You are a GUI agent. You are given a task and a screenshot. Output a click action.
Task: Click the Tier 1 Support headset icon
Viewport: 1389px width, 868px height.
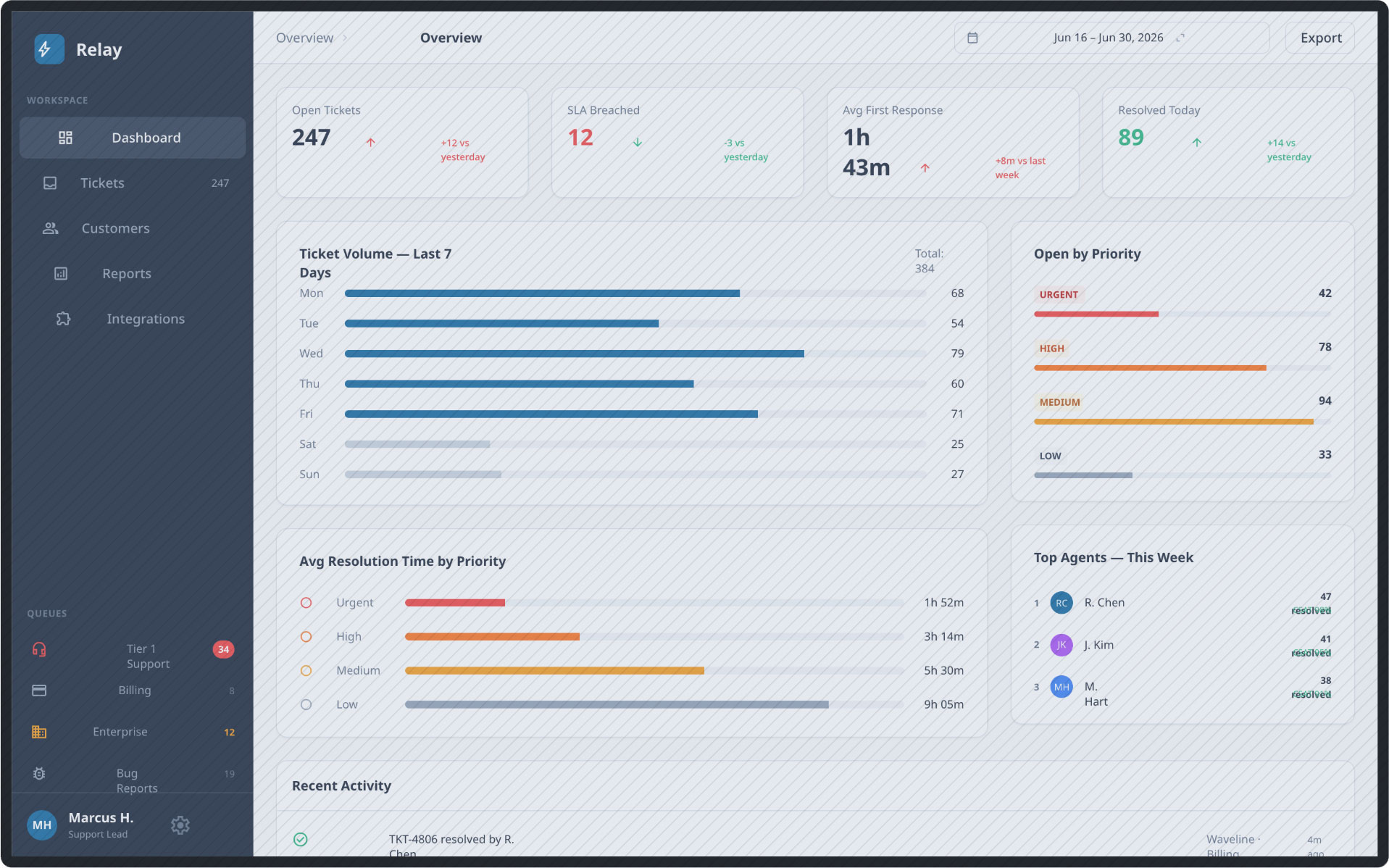tap(39, 649)
